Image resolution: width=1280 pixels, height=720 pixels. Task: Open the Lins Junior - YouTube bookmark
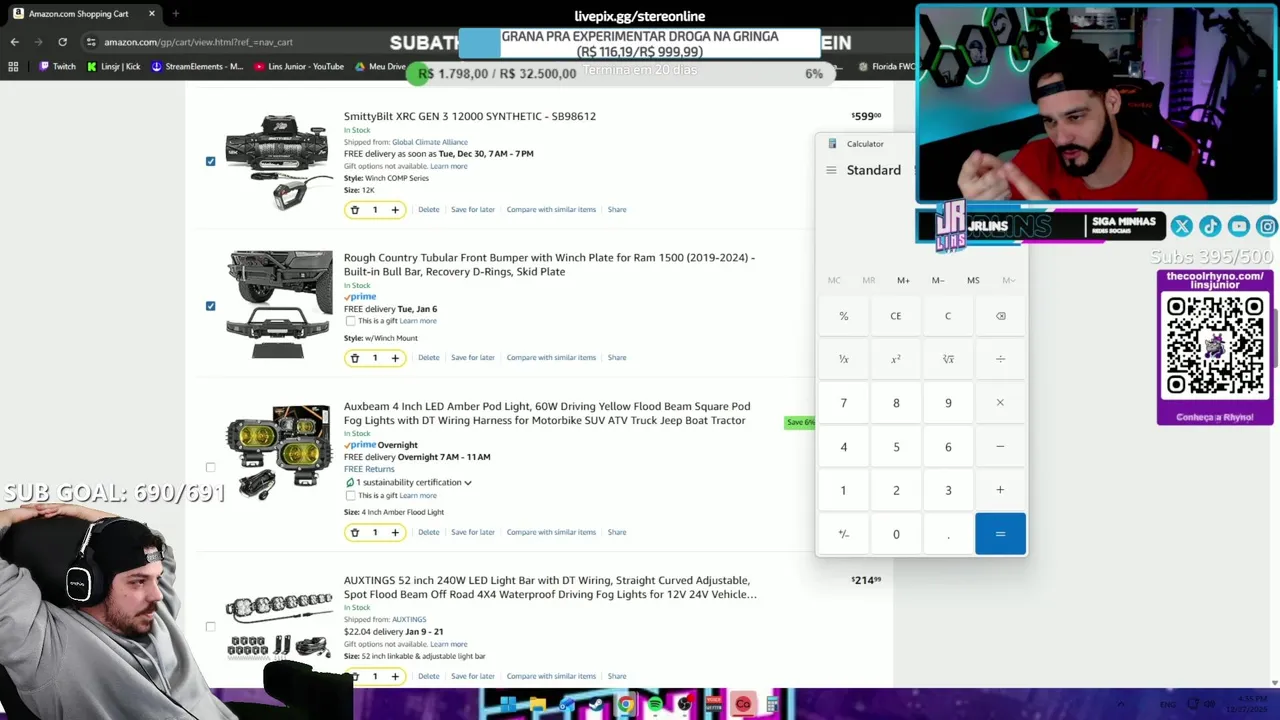click(x=299, y=66)
